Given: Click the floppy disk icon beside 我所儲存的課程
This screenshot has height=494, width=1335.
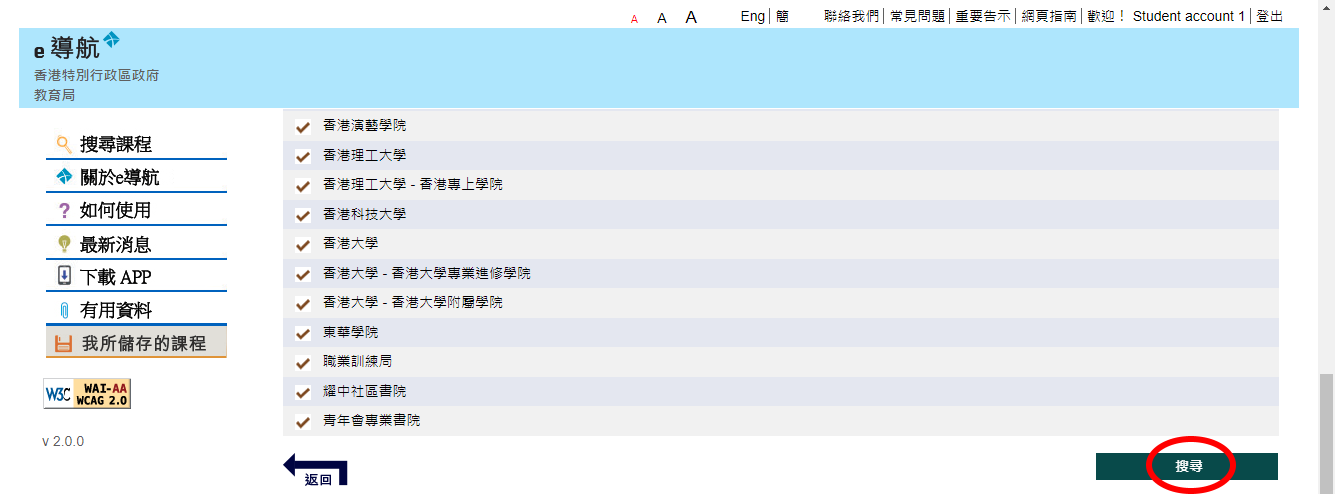Looking at the screenshot, I should click(64, 344).
